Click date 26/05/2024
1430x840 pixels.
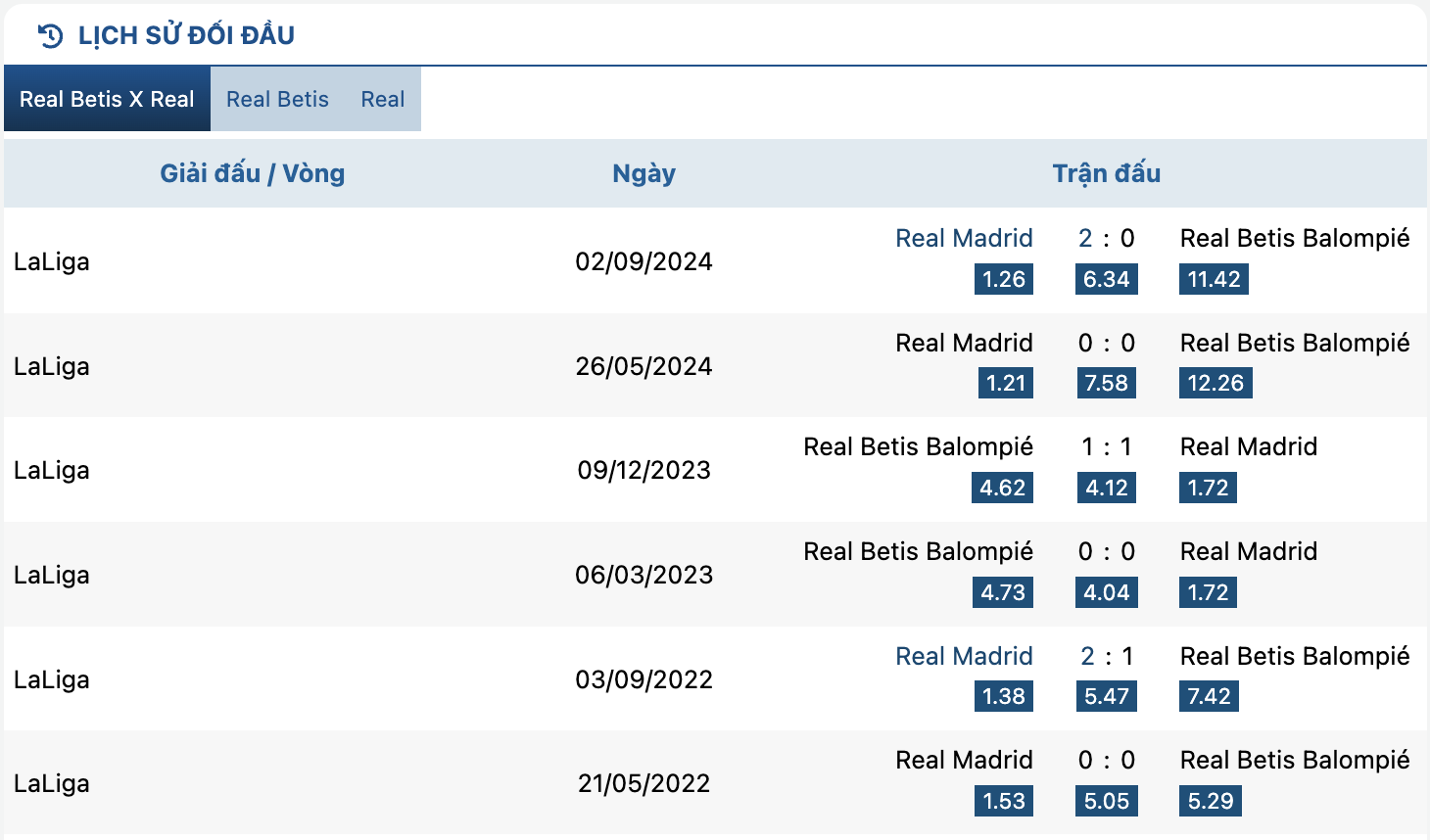[643, 366]
